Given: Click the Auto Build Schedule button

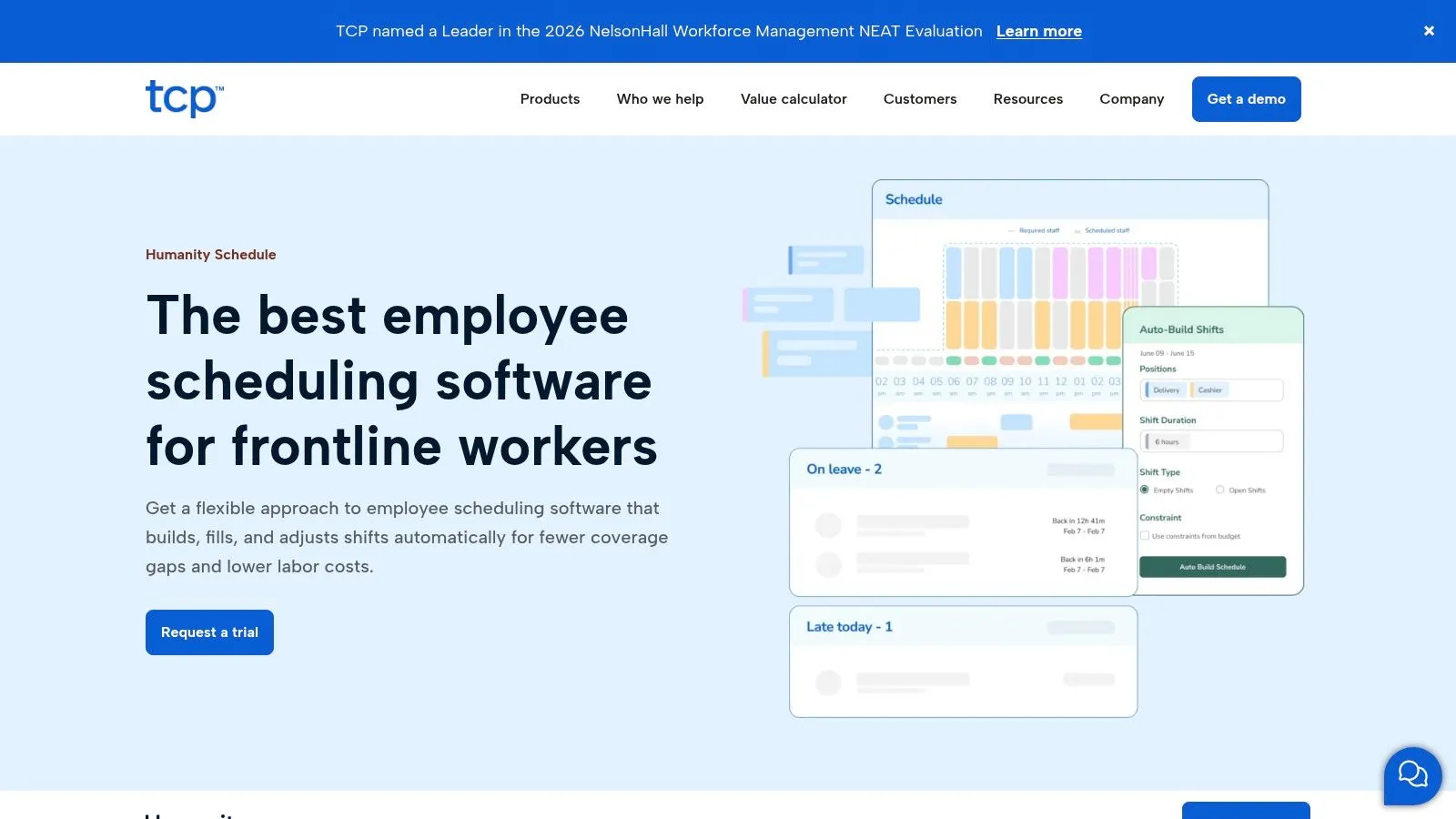Looking at the screenshot, I should click(1212, 567).
